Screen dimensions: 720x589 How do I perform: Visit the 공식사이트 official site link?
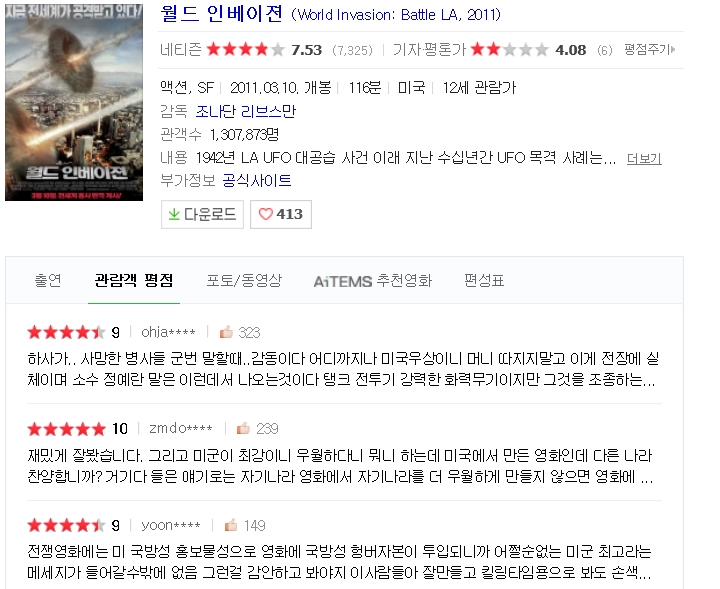257,180
